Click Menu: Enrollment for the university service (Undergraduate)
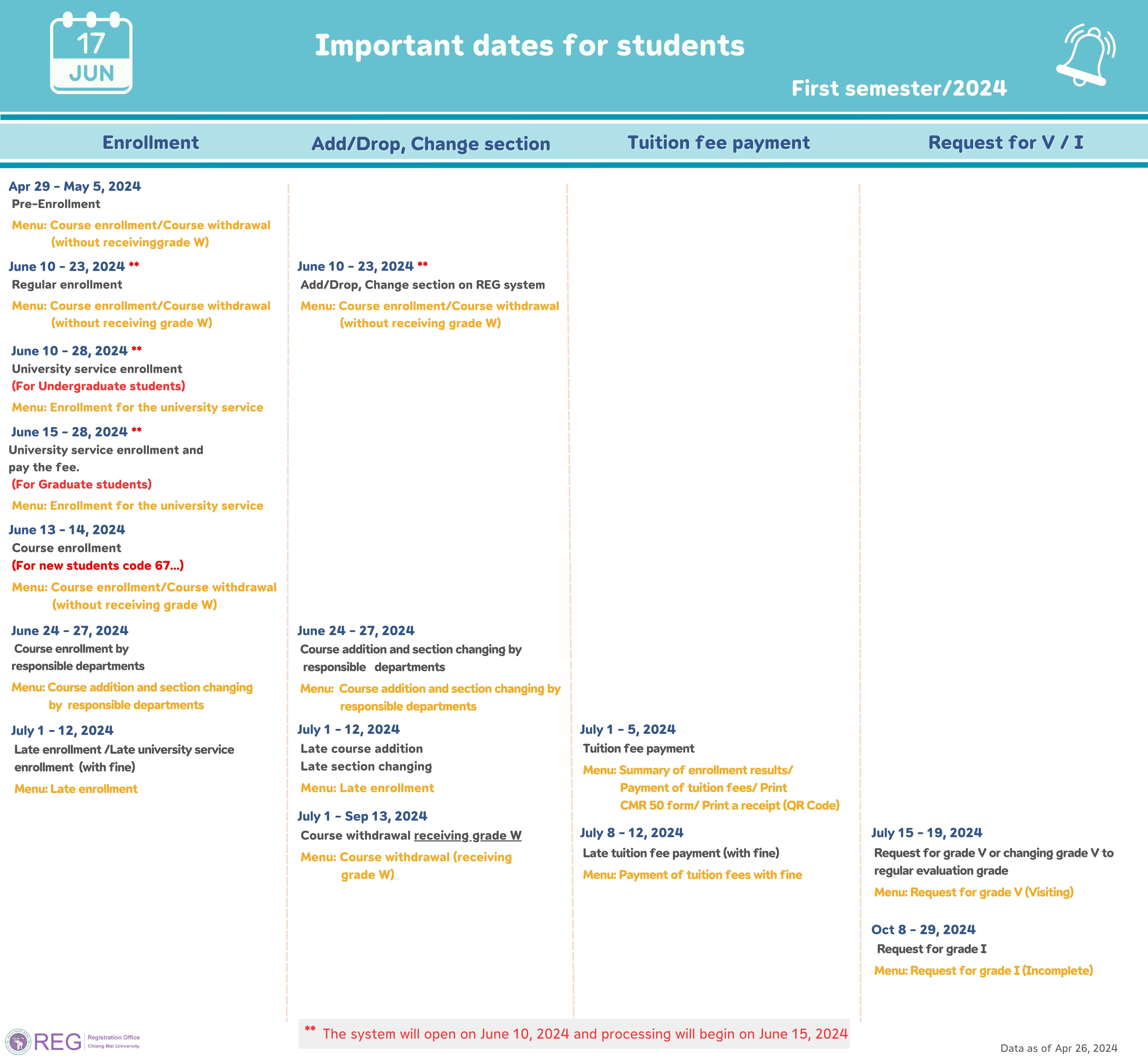Screen dimensions: 1148x1060 [x=138, y=407]
